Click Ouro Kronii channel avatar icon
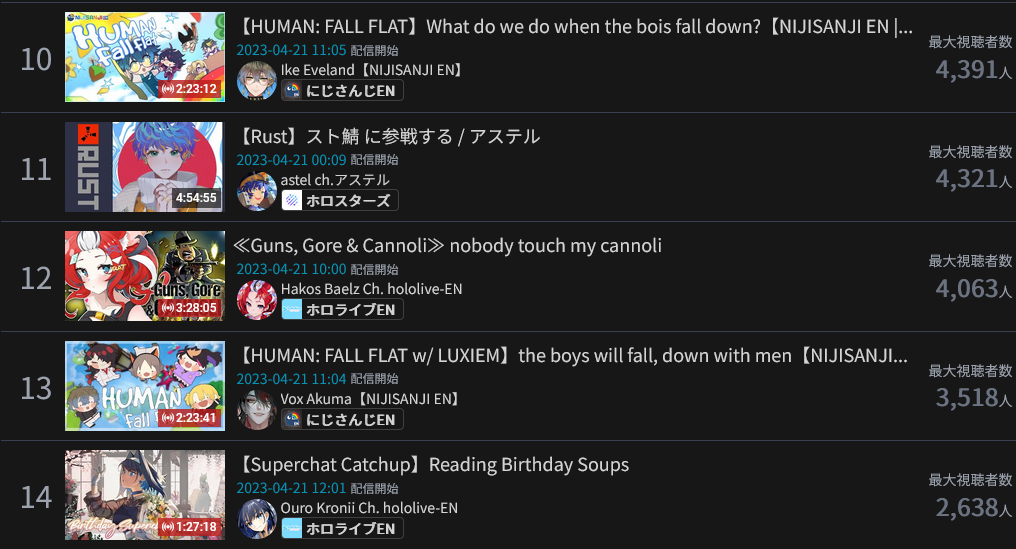 [x=256, y=519]
